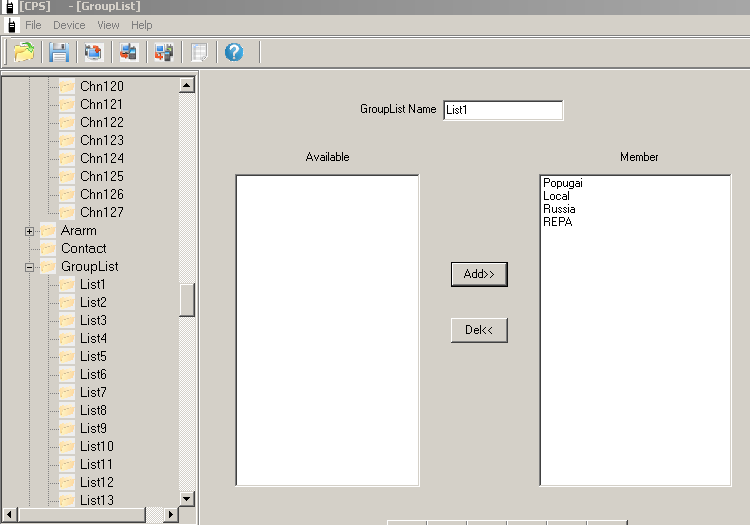The image size is (750, 525).
Task: Select the Contact item in the tree
Action: (x=83, y=249)
